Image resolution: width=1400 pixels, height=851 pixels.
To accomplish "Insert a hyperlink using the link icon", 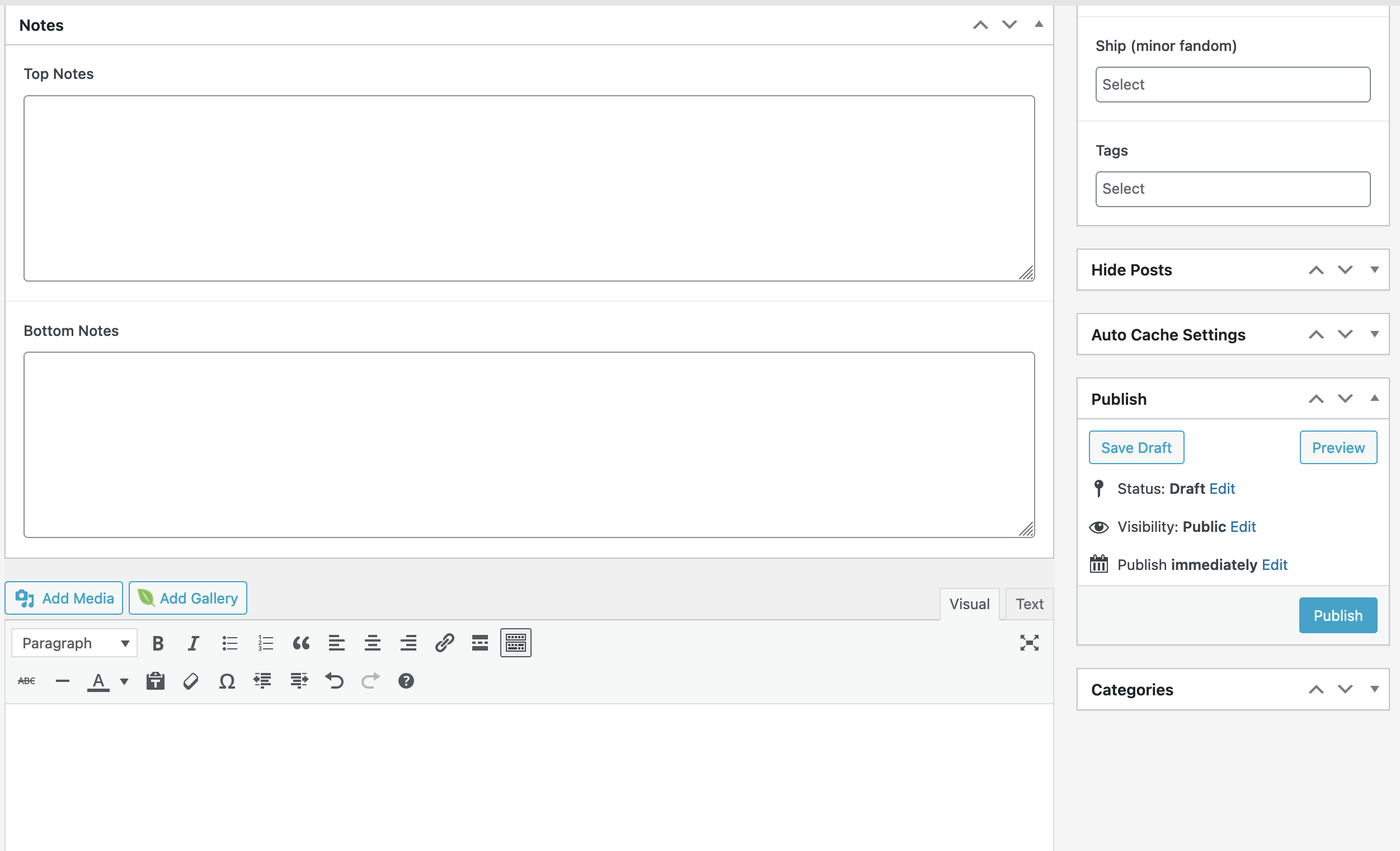I will (x=444, y=642).
